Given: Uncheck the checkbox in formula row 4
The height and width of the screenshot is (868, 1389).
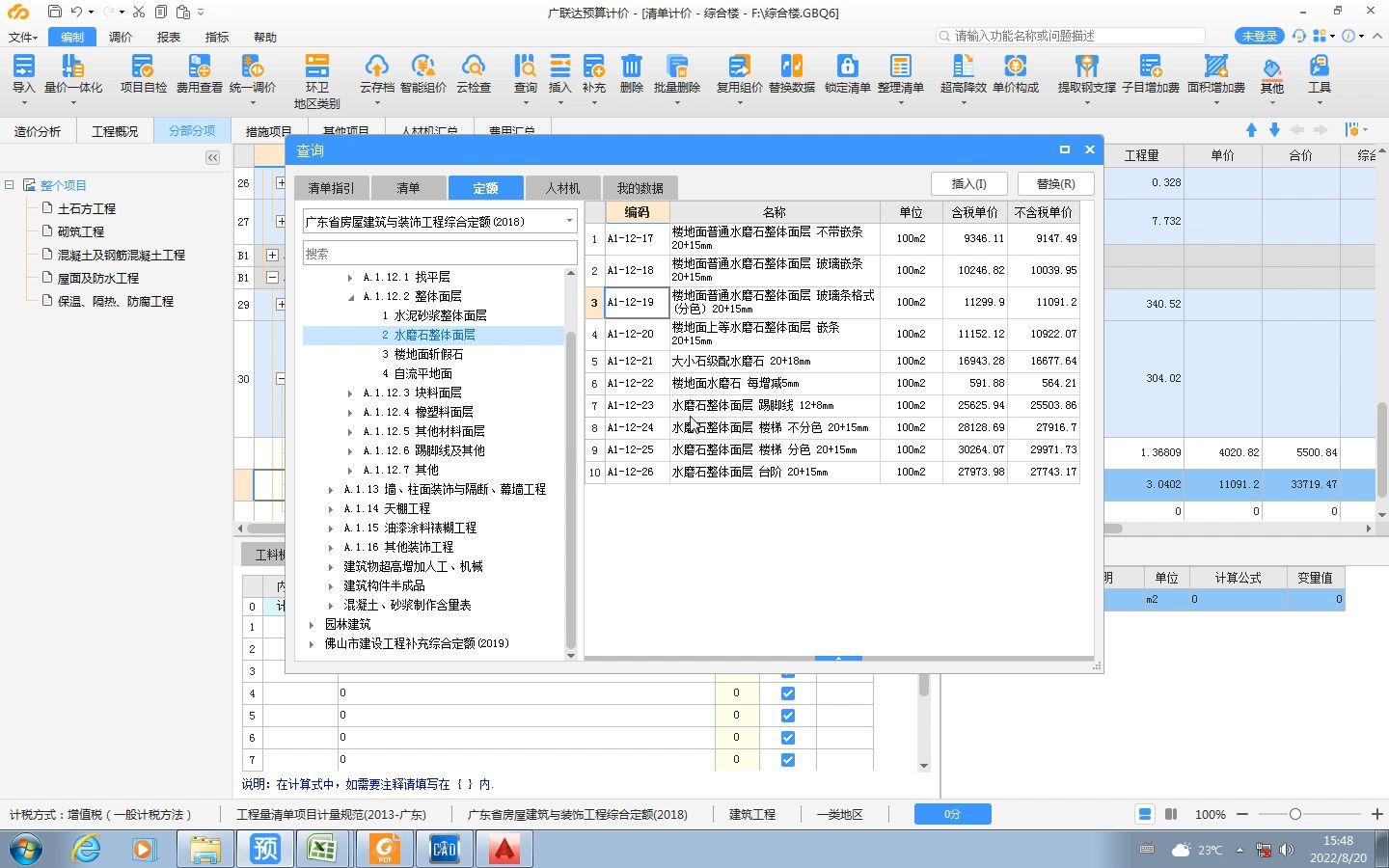Looking at the screenshot, I should point(787,692).
